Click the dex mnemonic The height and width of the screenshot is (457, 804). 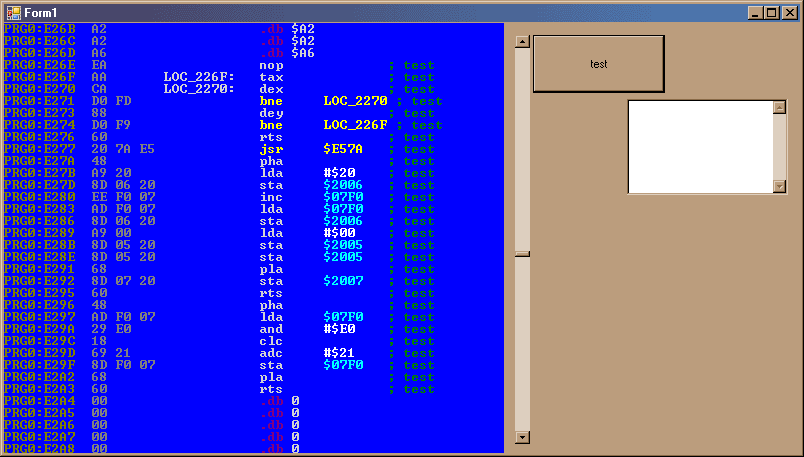271,89
